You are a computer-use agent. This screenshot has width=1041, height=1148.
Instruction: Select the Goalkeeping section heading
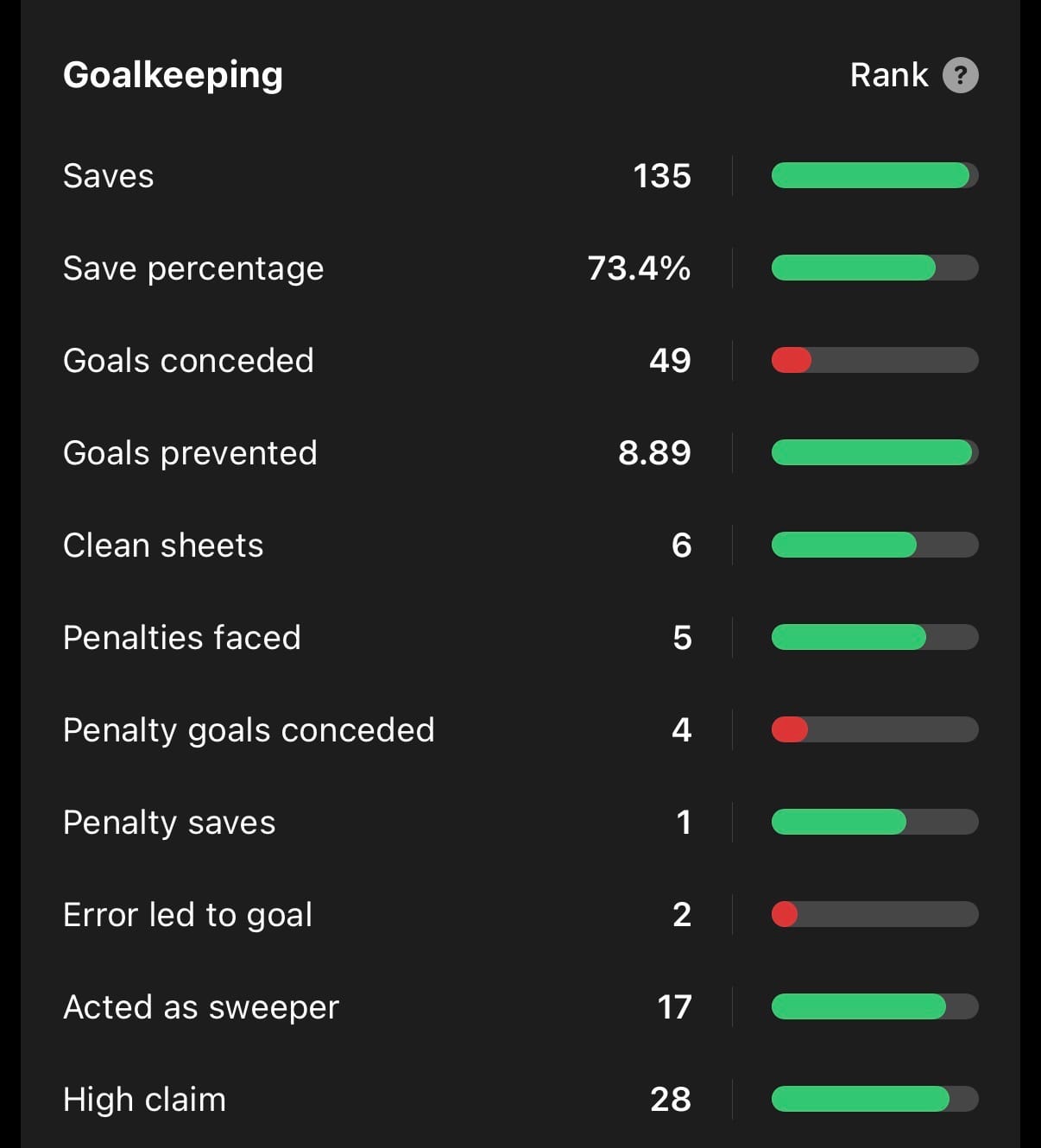(173, 75)
